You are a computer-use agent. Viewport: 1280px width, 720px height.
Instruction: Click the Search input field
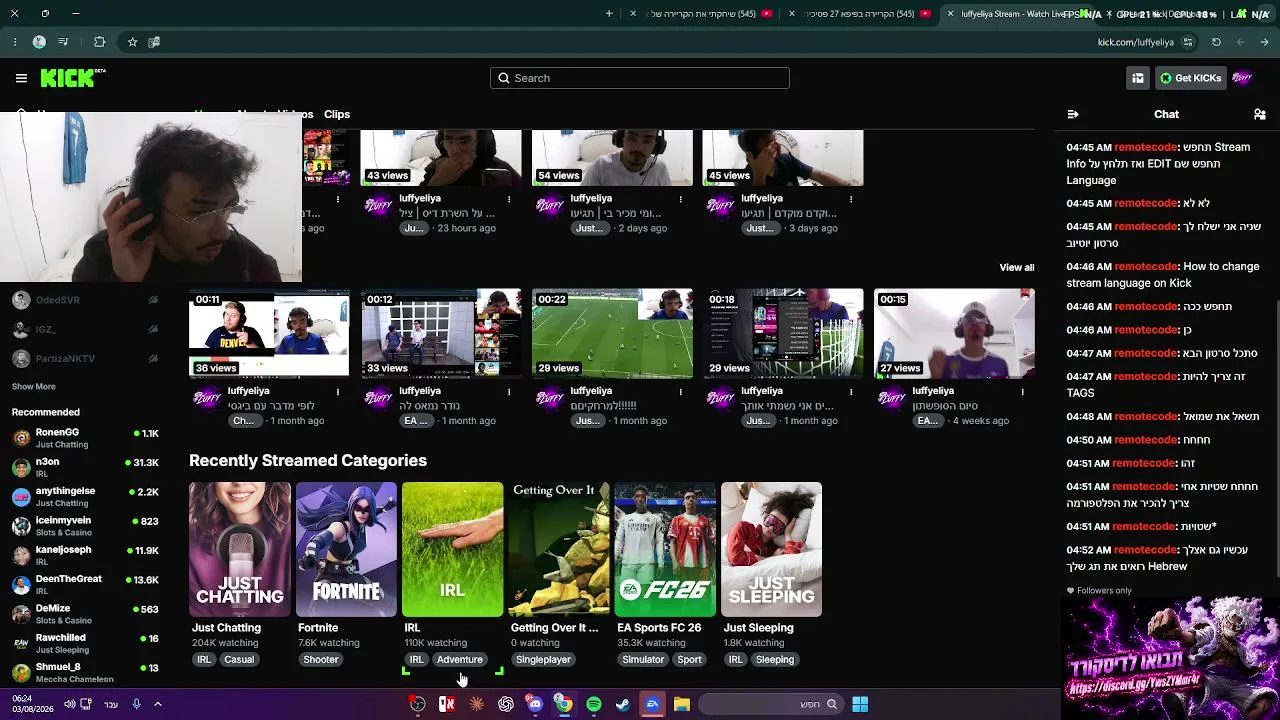[640, 78]
